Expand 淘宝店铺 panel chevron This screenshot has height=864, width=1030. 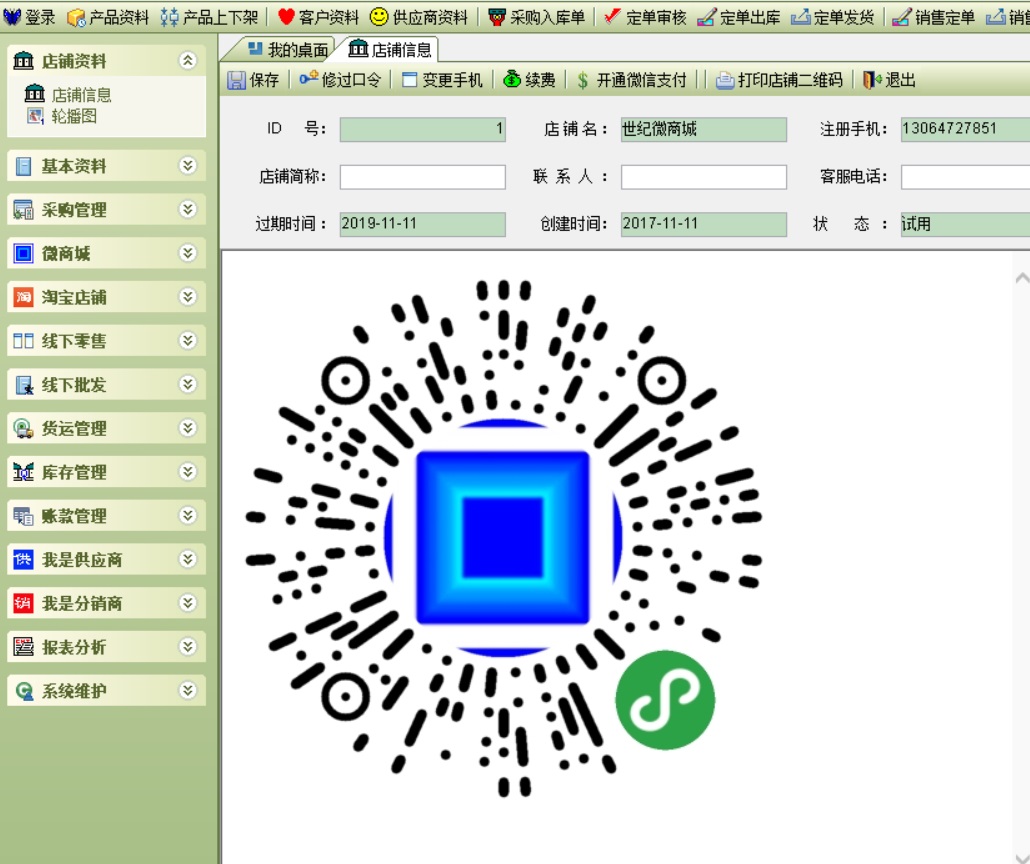(x=188, y=296)
